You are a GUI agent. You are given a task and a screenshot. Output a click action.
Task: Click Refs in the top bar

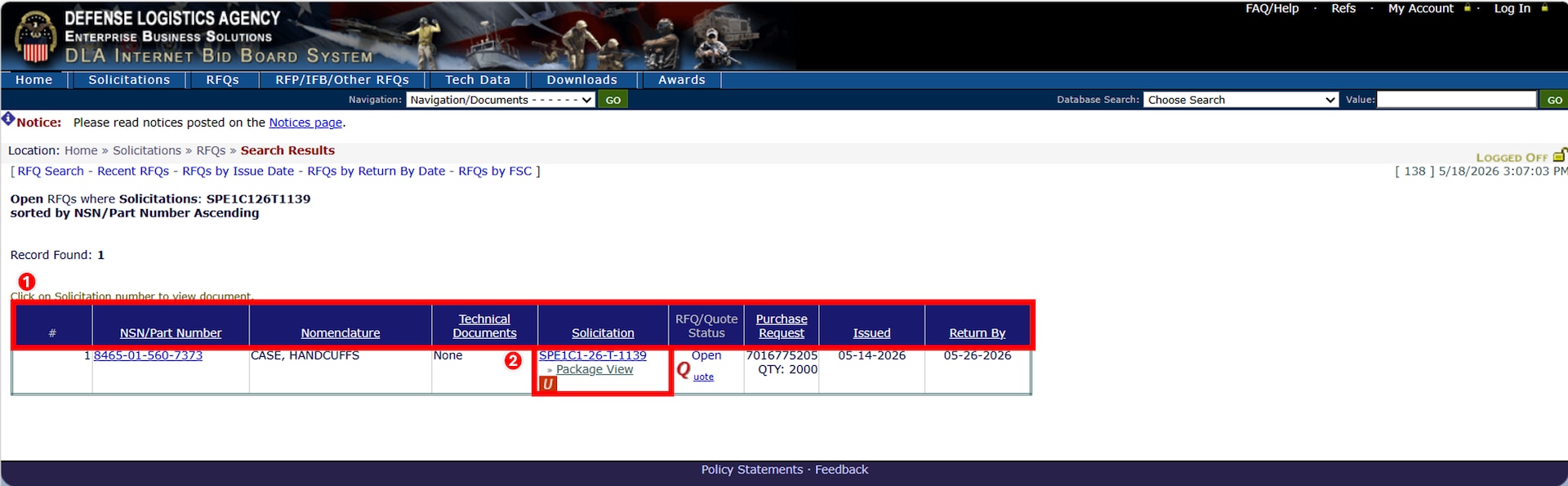[x=1343, y=8]
